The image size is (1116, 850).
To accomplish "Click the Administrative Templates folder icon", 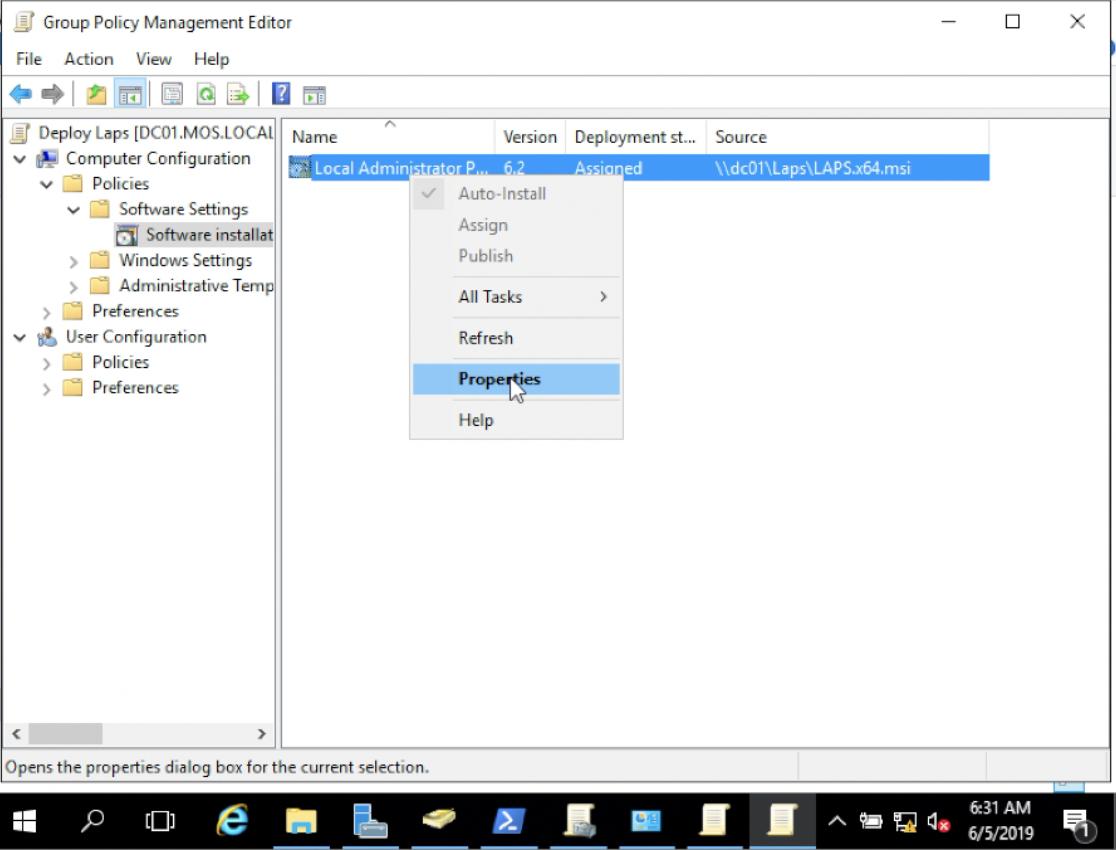I will click(100, 285).
